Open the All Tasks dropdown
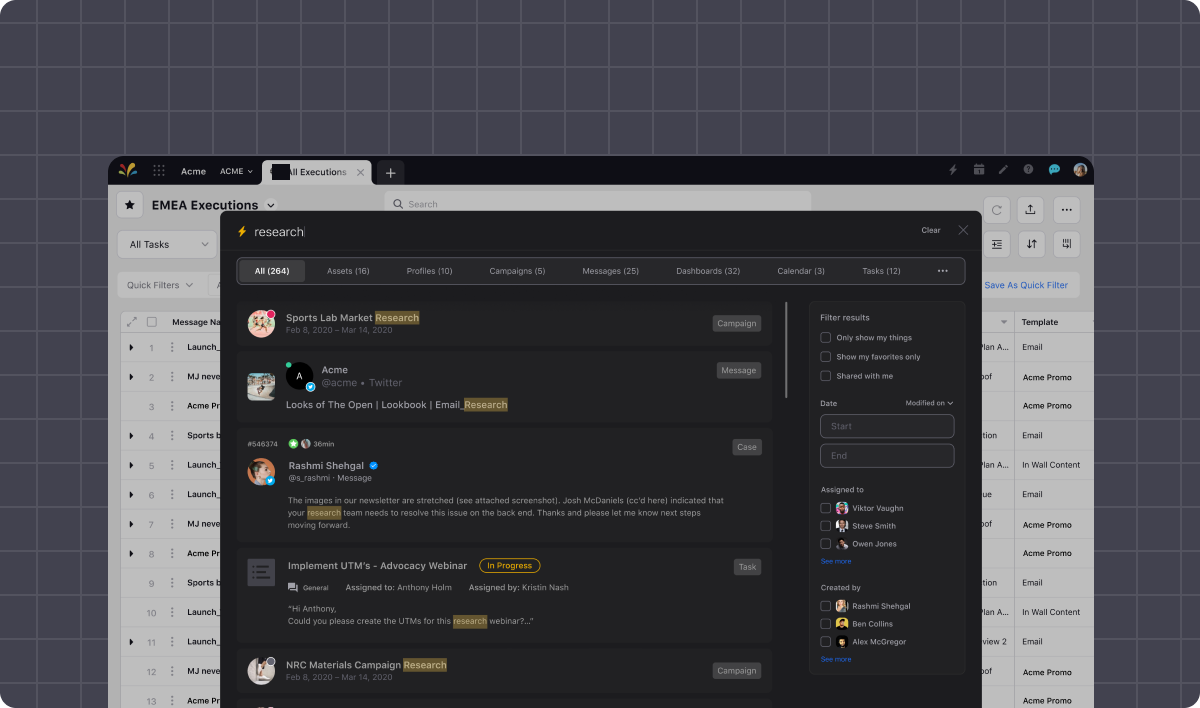Image resolution: width=1200 pixels, height=708 pixels. 167,244
